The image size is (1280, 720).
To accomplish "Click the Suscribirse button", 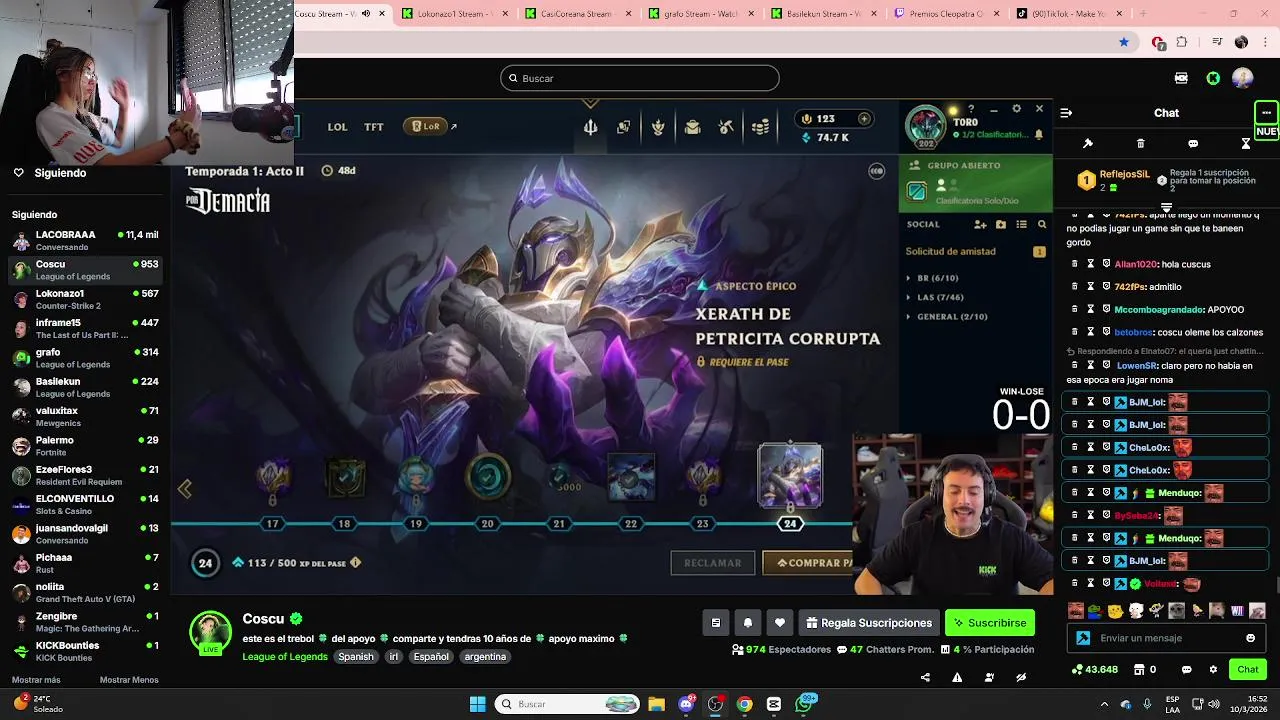I will (990, 623).
